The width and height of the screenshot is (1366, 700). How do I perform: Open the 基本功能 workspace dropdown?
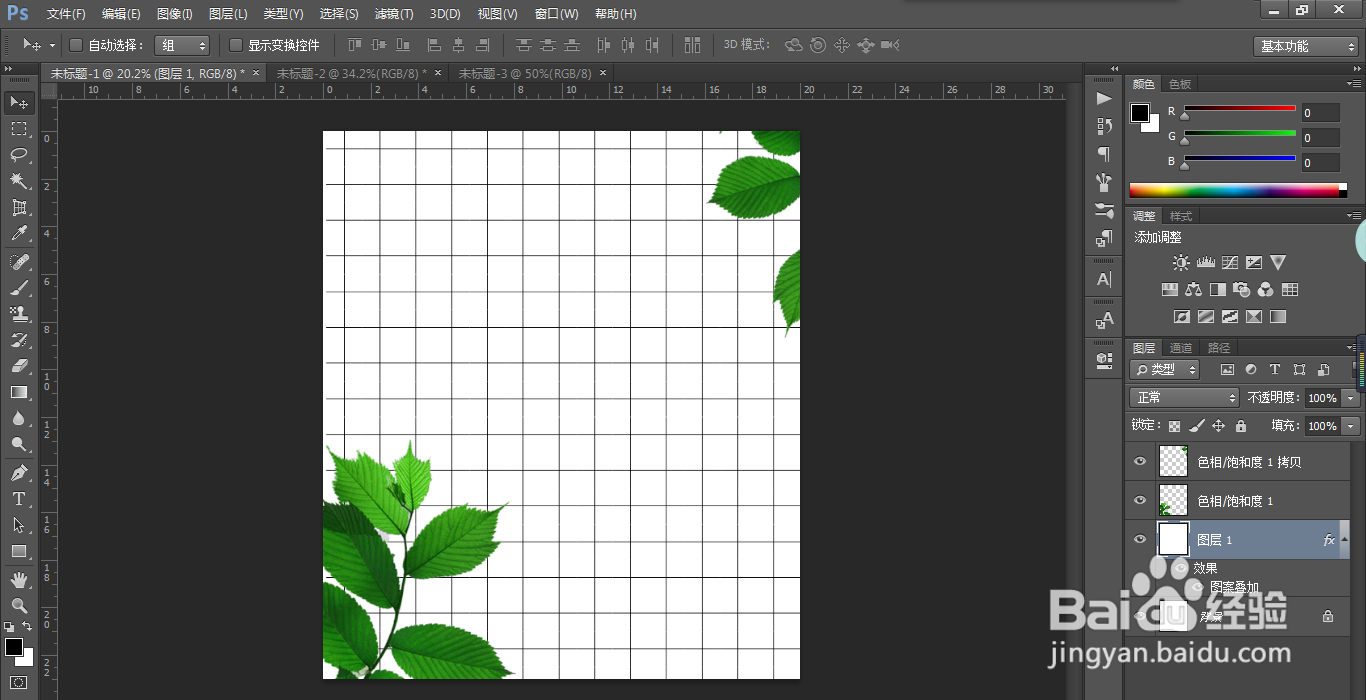point(1306,46)
